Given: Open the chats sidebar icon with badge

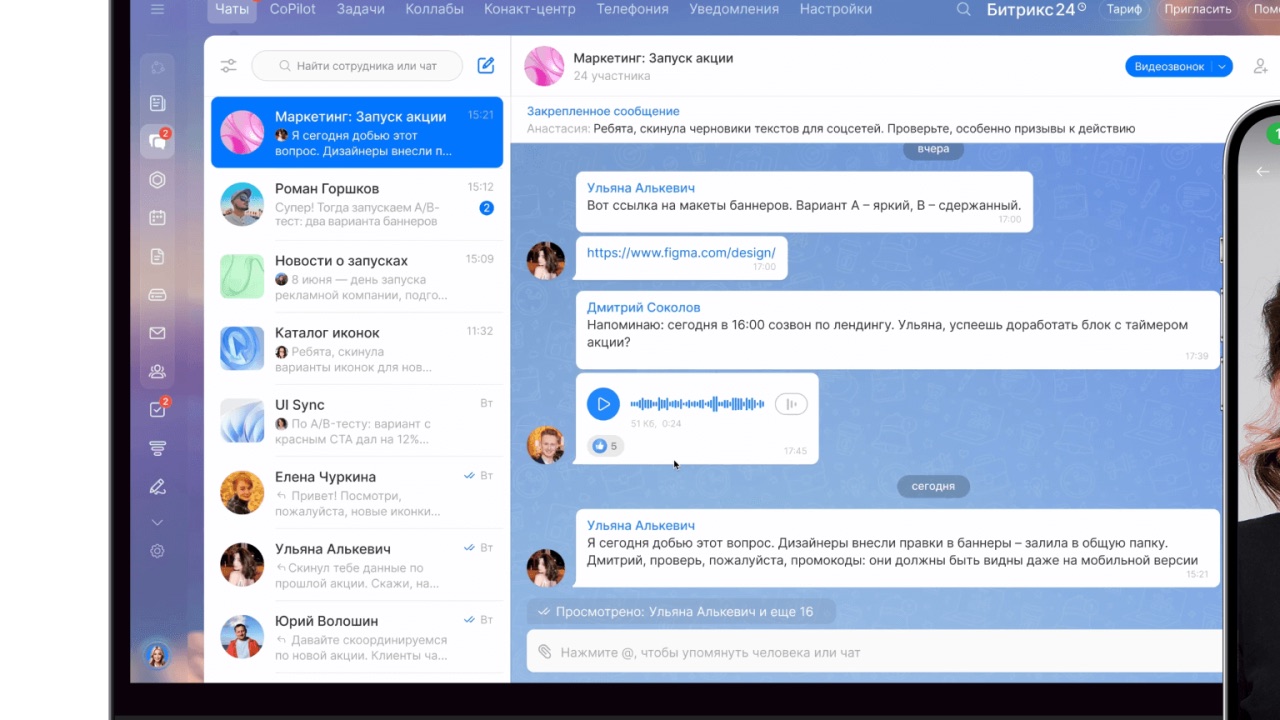Looking at the screenshot, I should click(x=157, y=141).
